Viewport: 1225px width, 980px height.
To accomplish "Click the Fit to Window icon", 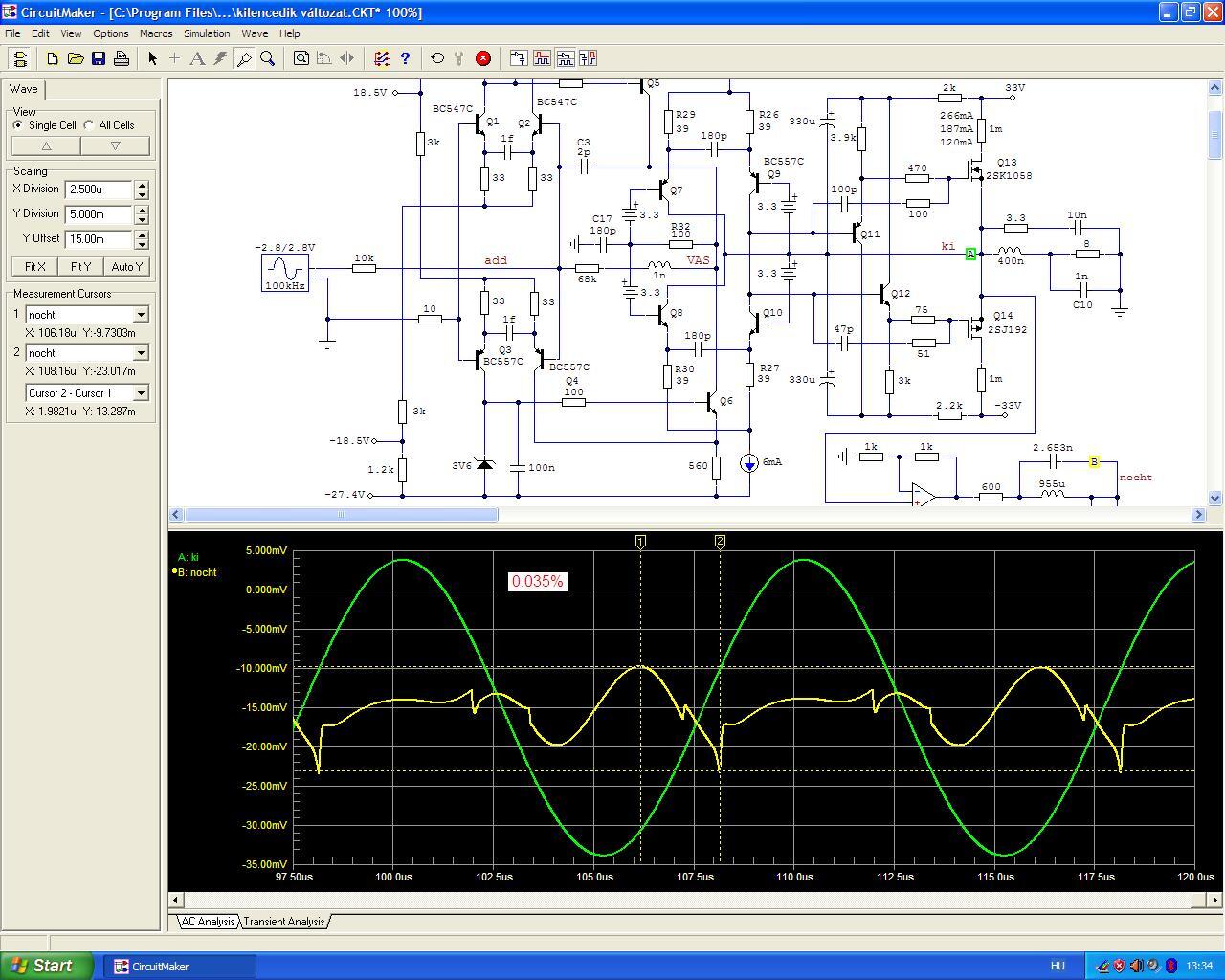I will pos(301,58).
